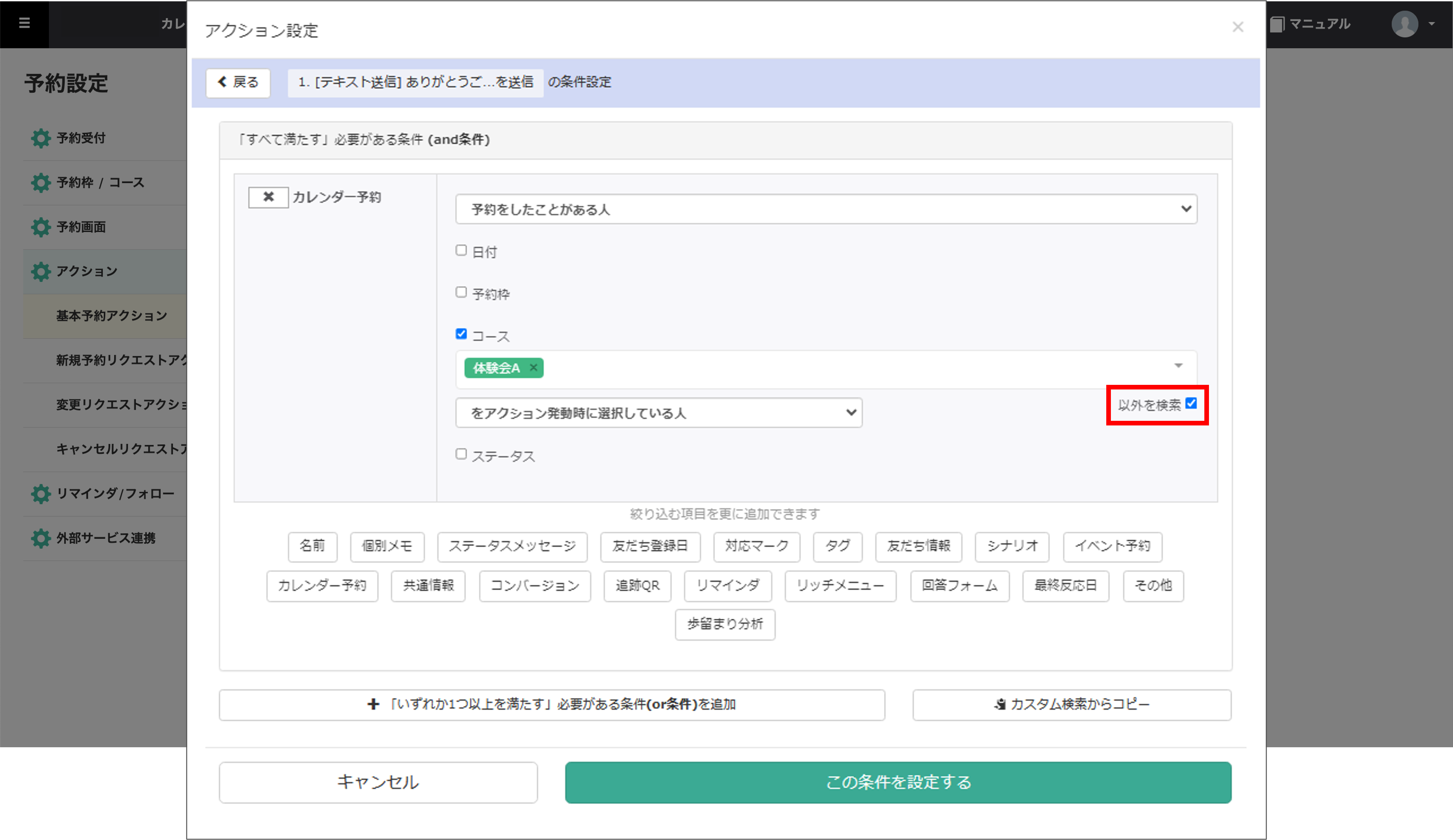This screenshot has height=840, width=1453.
Task: Click the gear icon beside アクション
Action: [x=41, y=271]
